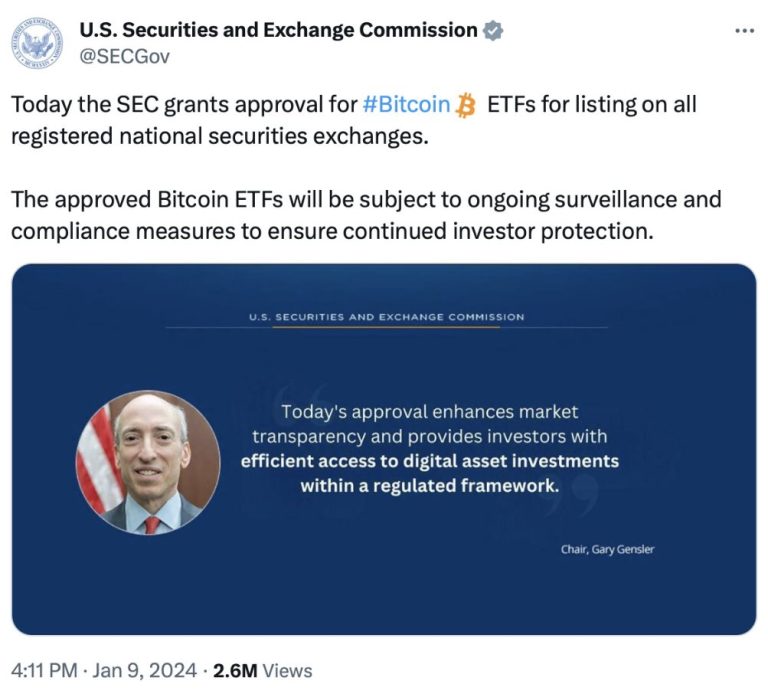The height and width of the screenshot is (694, 768).
Task: Click the 'Today the SEC grants approval' paragraph
Action: [354, 120]
